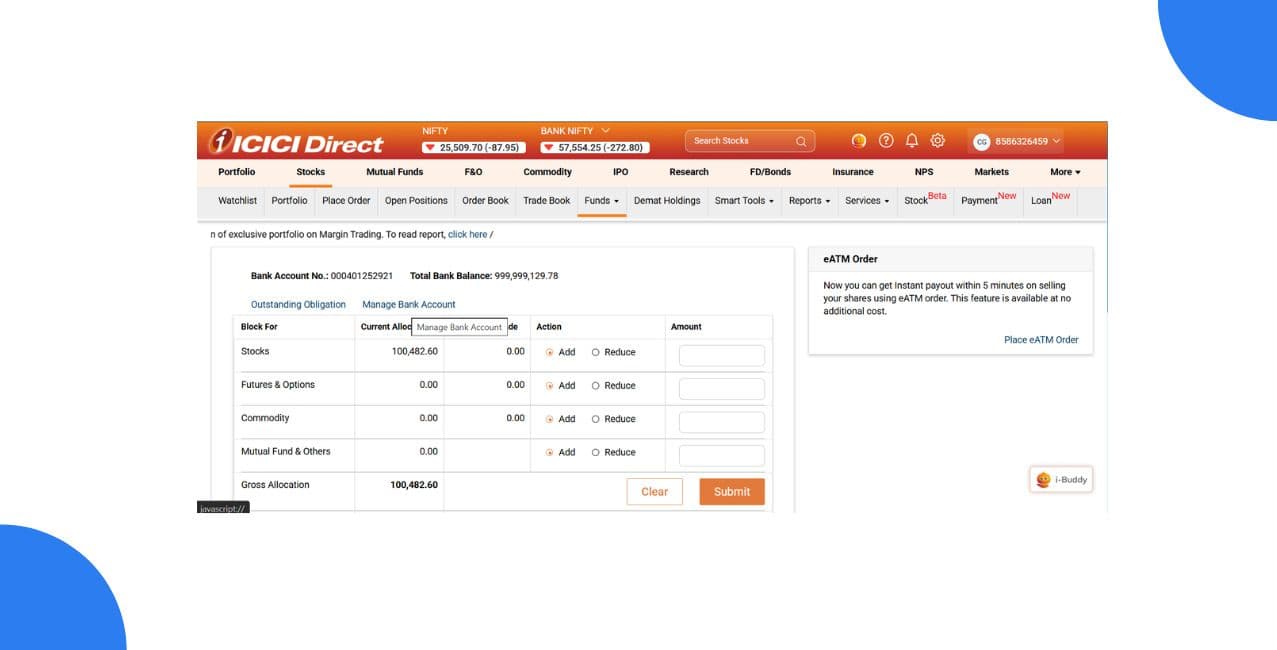Select Add radio for Futures & Options

(x=550, y=386)
